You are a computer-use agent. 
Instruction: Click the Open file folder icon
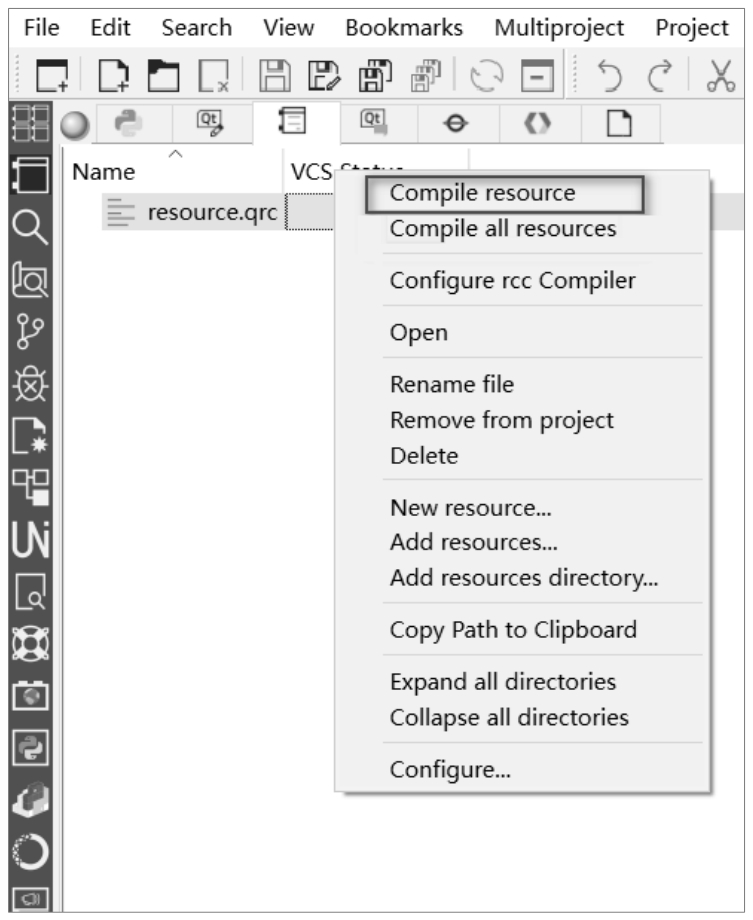(x=163, y=75)
